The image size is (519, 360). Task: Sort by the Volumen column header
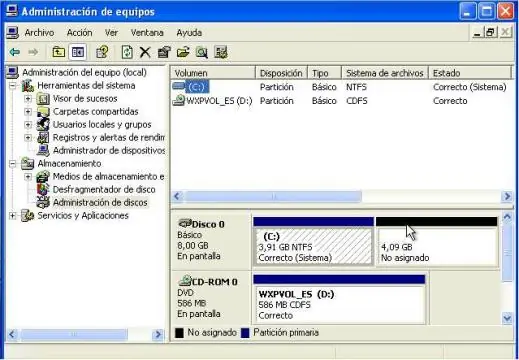pyautogui.click(x=213, y=73)
